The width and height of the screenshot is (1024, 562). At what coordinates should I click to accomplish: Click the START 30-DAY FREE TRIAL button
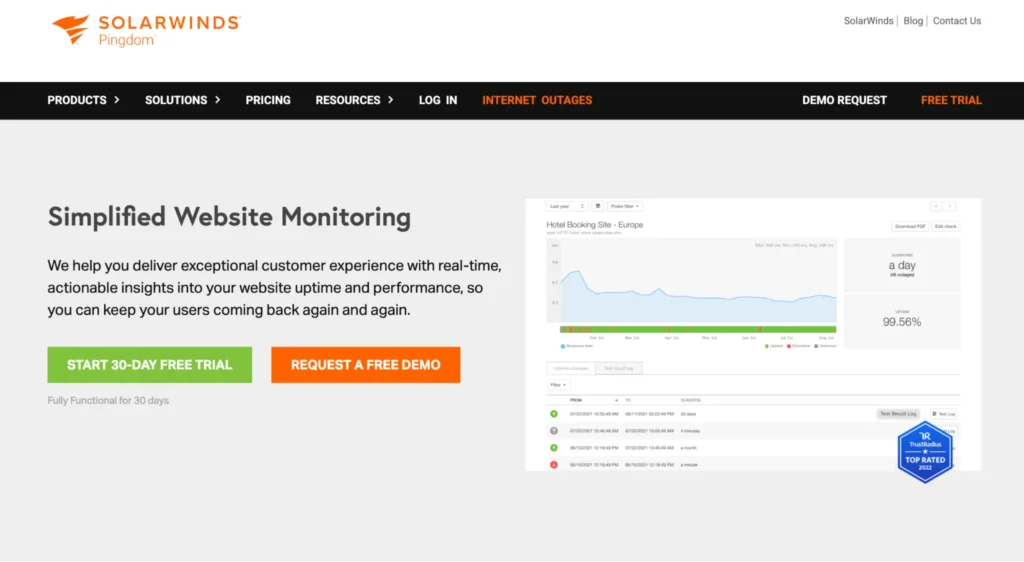pyautogui.click(x=150, y=365)
